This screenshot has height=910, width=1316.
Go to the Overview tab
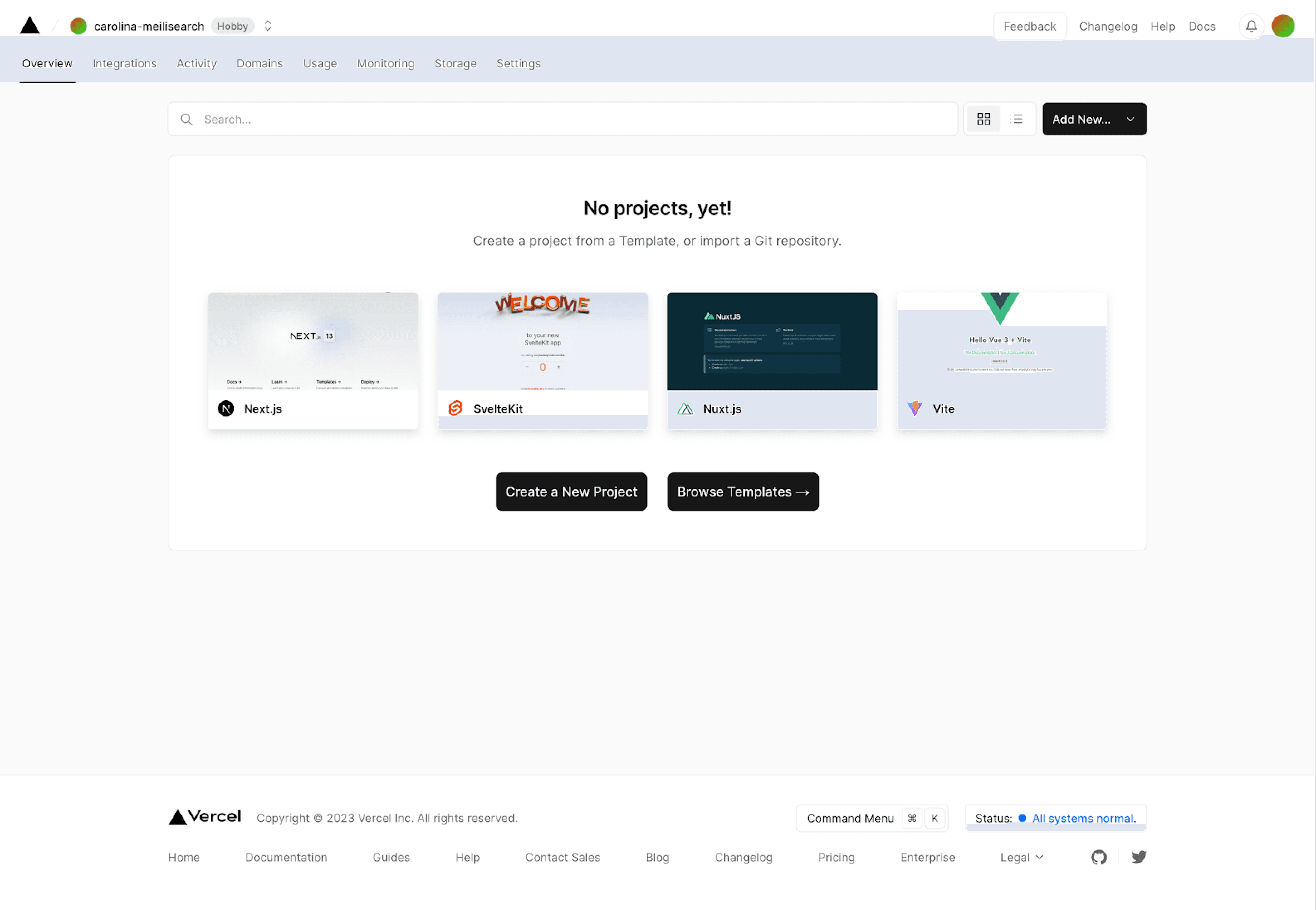(47, 63)
